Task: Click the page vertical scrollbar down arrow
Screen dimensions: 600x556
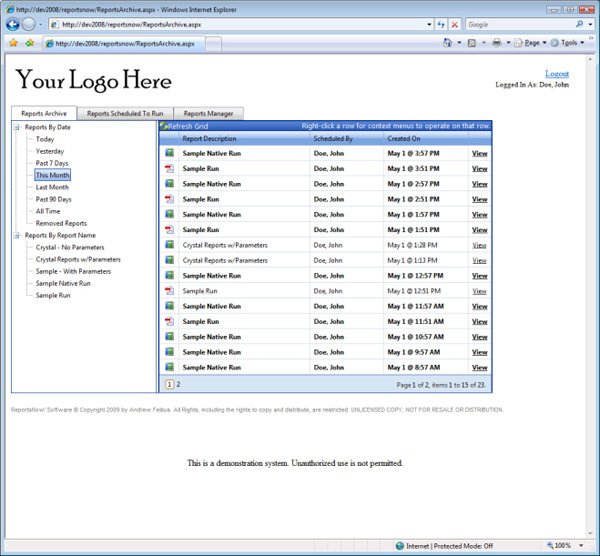Action: click(590, 534)
